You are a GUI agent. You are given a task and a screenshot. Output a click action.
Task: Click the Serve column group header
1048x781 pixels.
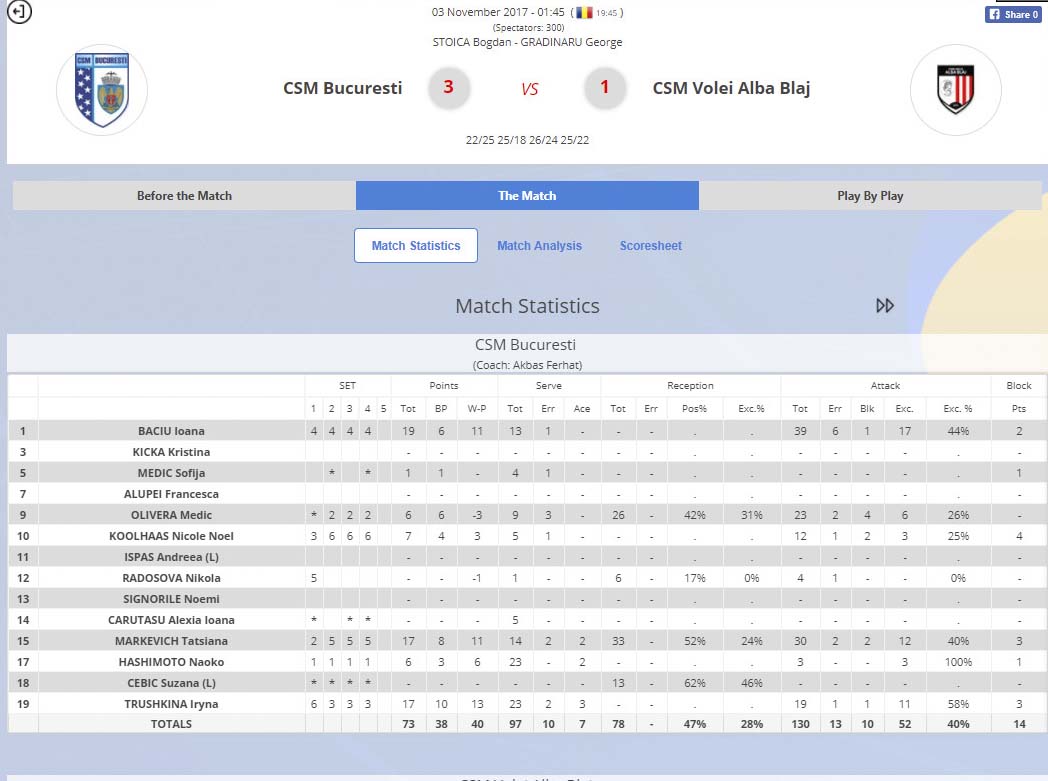[549, 385]
